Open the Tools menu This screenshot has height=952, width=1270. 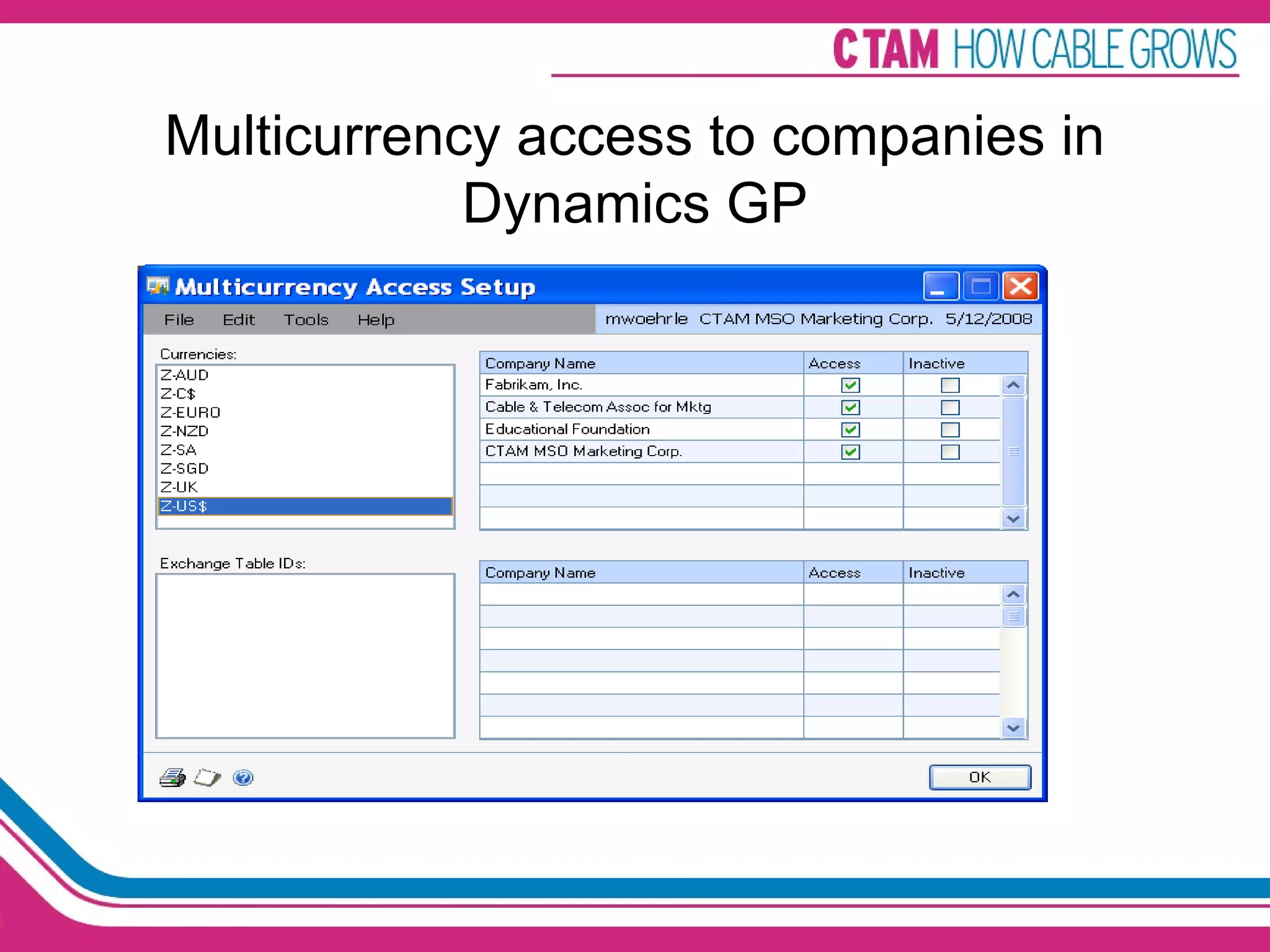[x=306, y=320]
